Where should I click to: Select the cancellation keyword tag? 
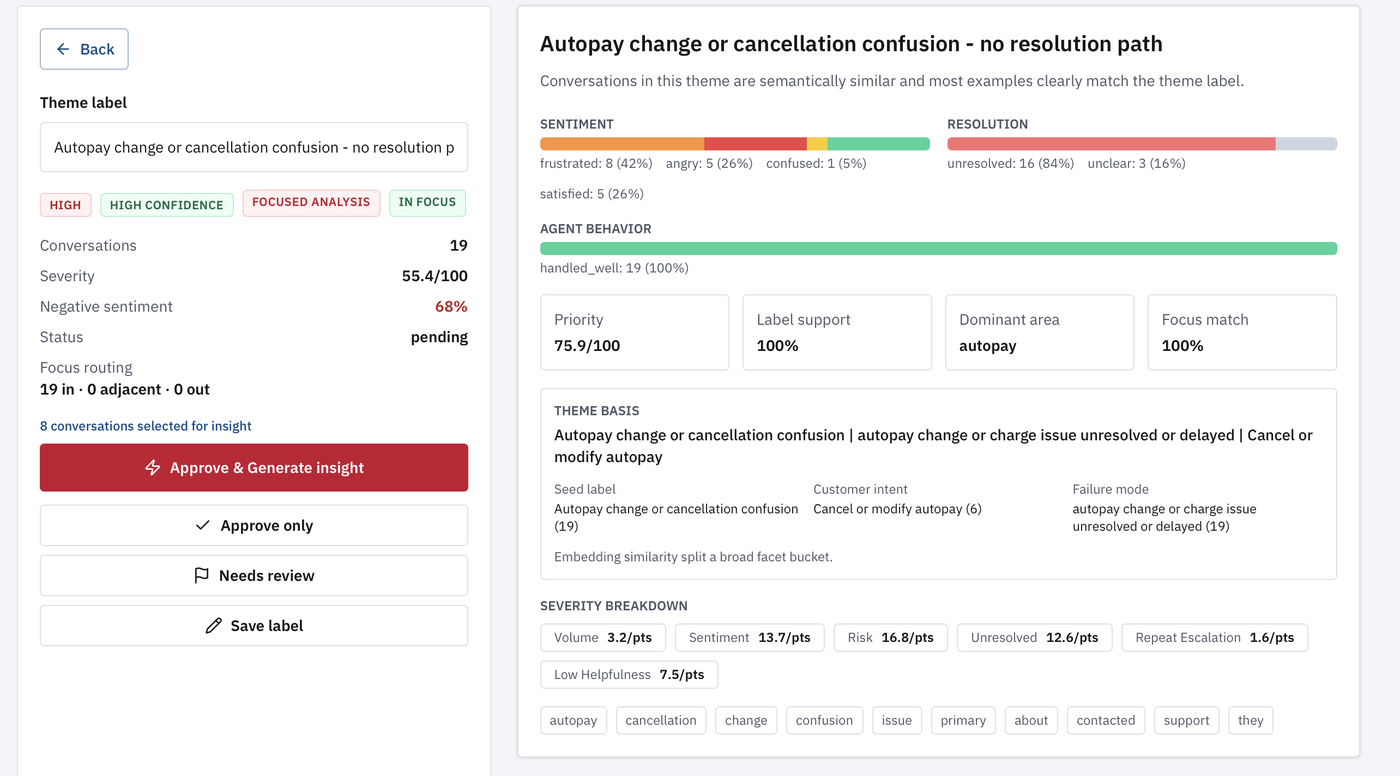[x=661, y=720]
